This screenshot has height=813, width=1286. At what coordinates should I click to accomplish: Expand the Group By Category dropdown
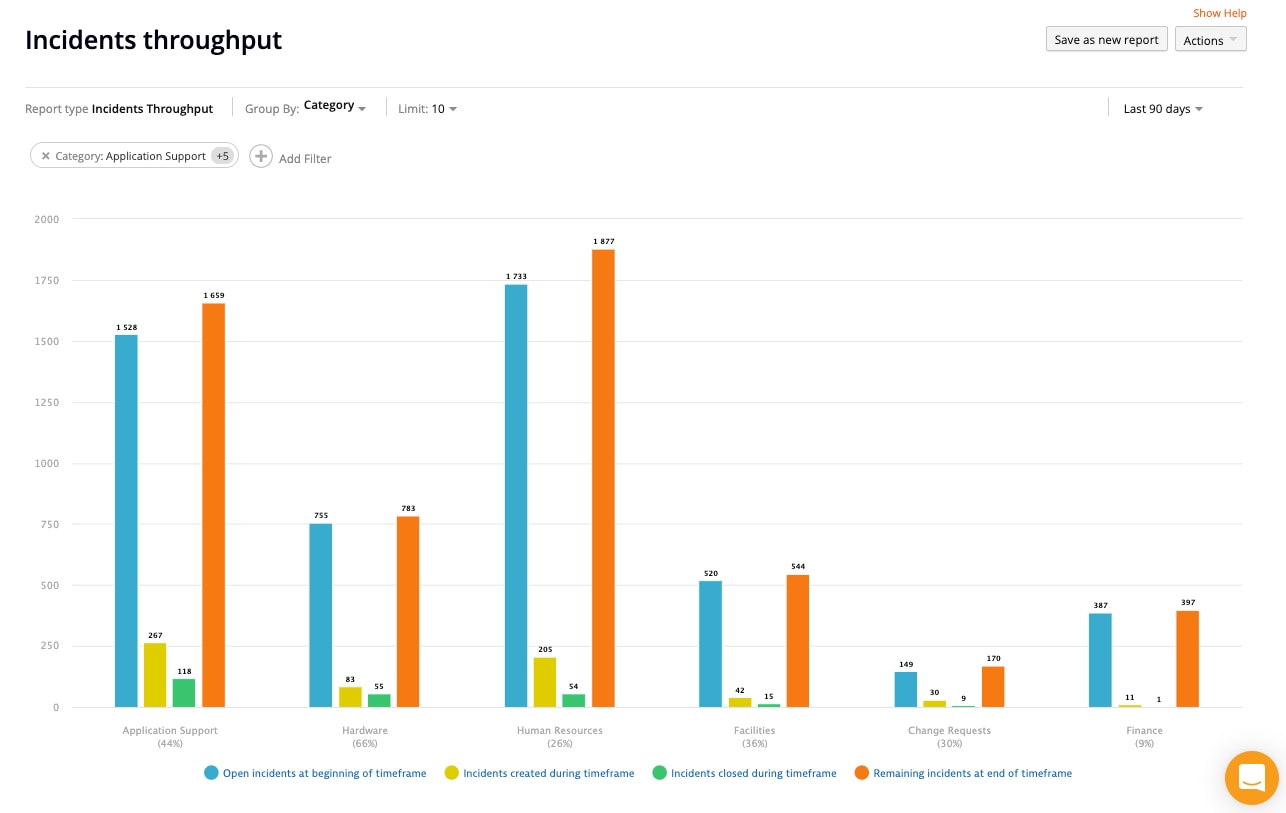[x=335, y=106]
